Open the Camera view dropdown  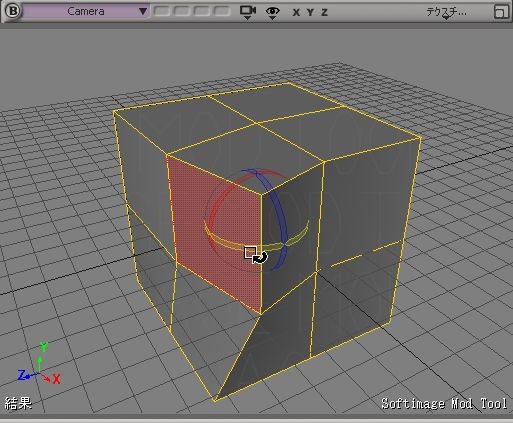(86, 11)
